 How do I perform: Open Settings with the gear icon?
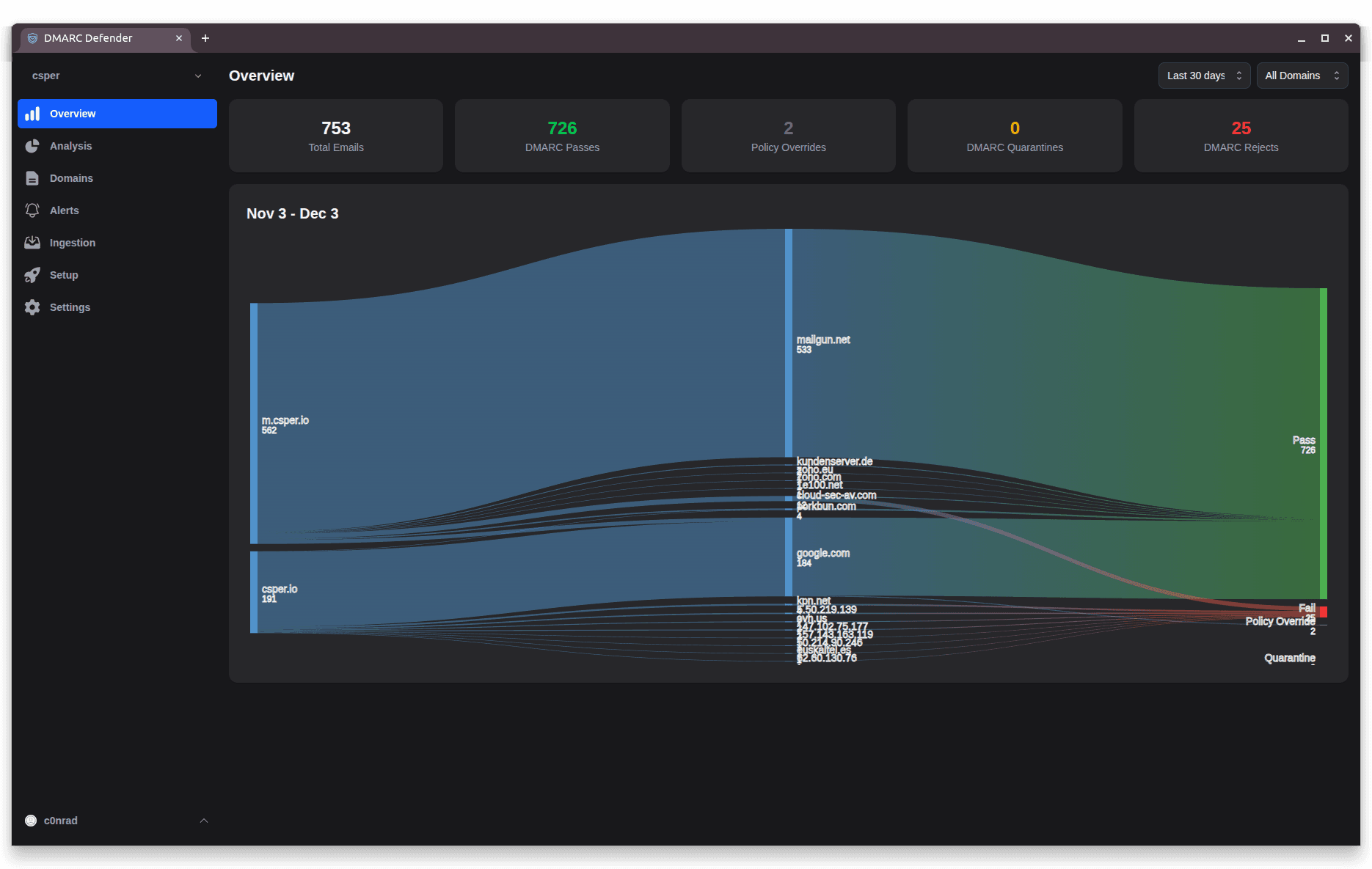pyautogui.click(x=32, y=307)
